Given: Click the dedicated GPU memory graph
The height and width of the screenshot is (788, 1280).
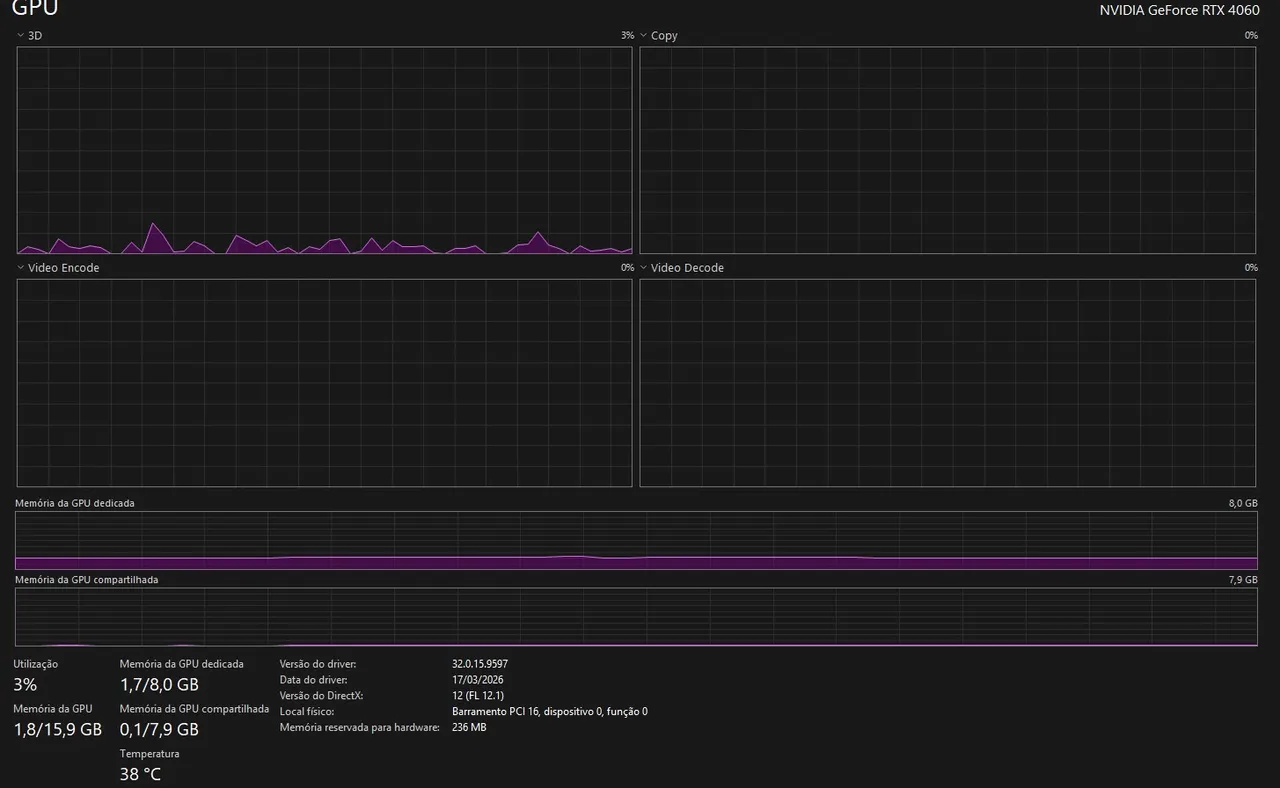Looking at the screenshot, I should tap(636, 541).
